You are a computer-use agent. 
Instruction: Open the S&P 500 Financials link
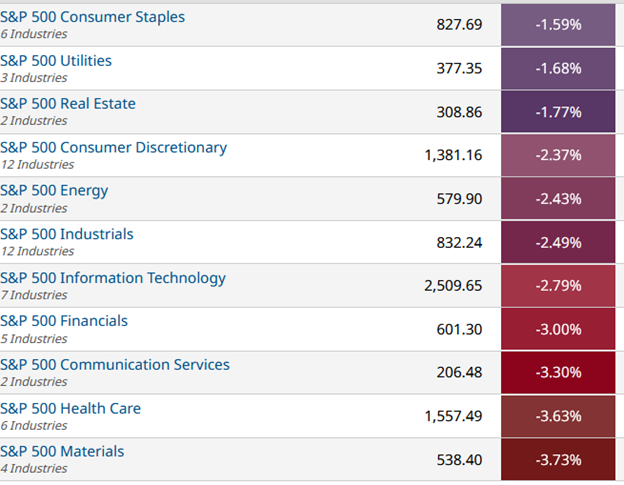point(64,321)
